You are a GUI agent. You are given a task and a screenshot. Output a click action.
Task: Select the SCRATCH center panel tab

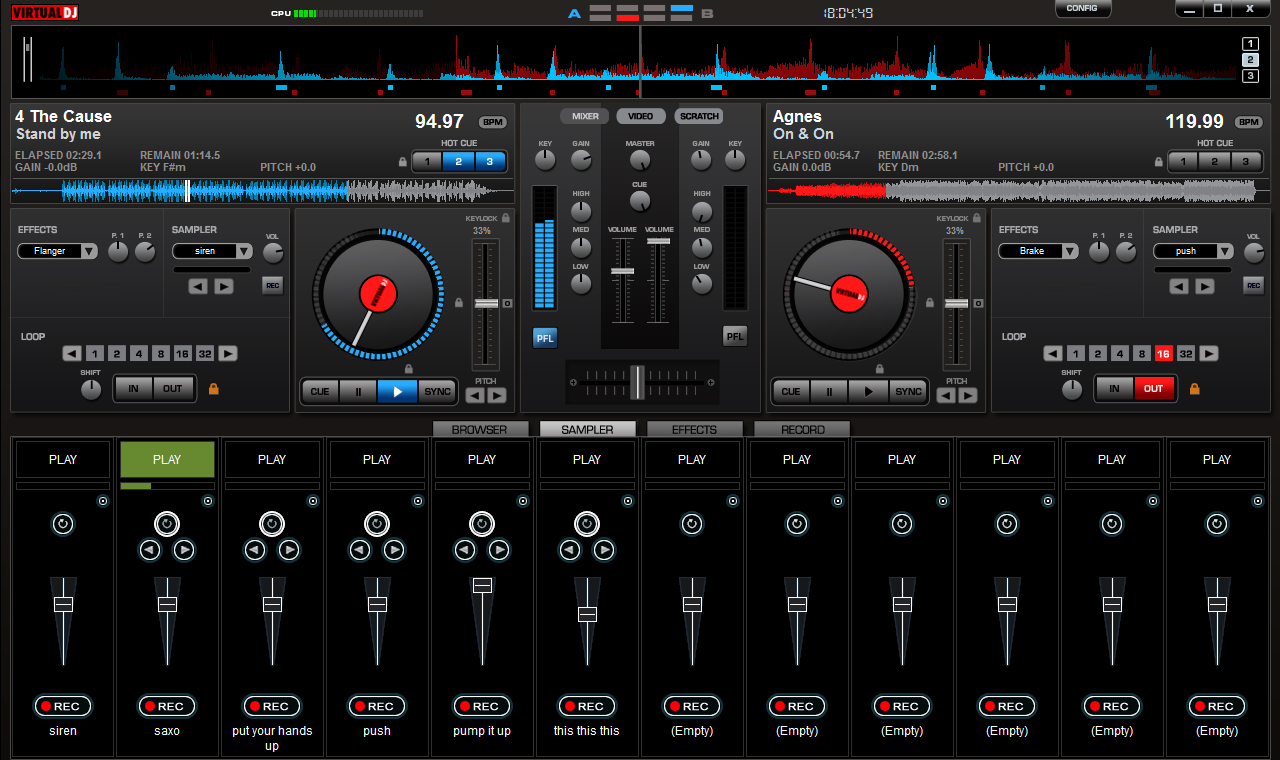click(x=699, y=116)
